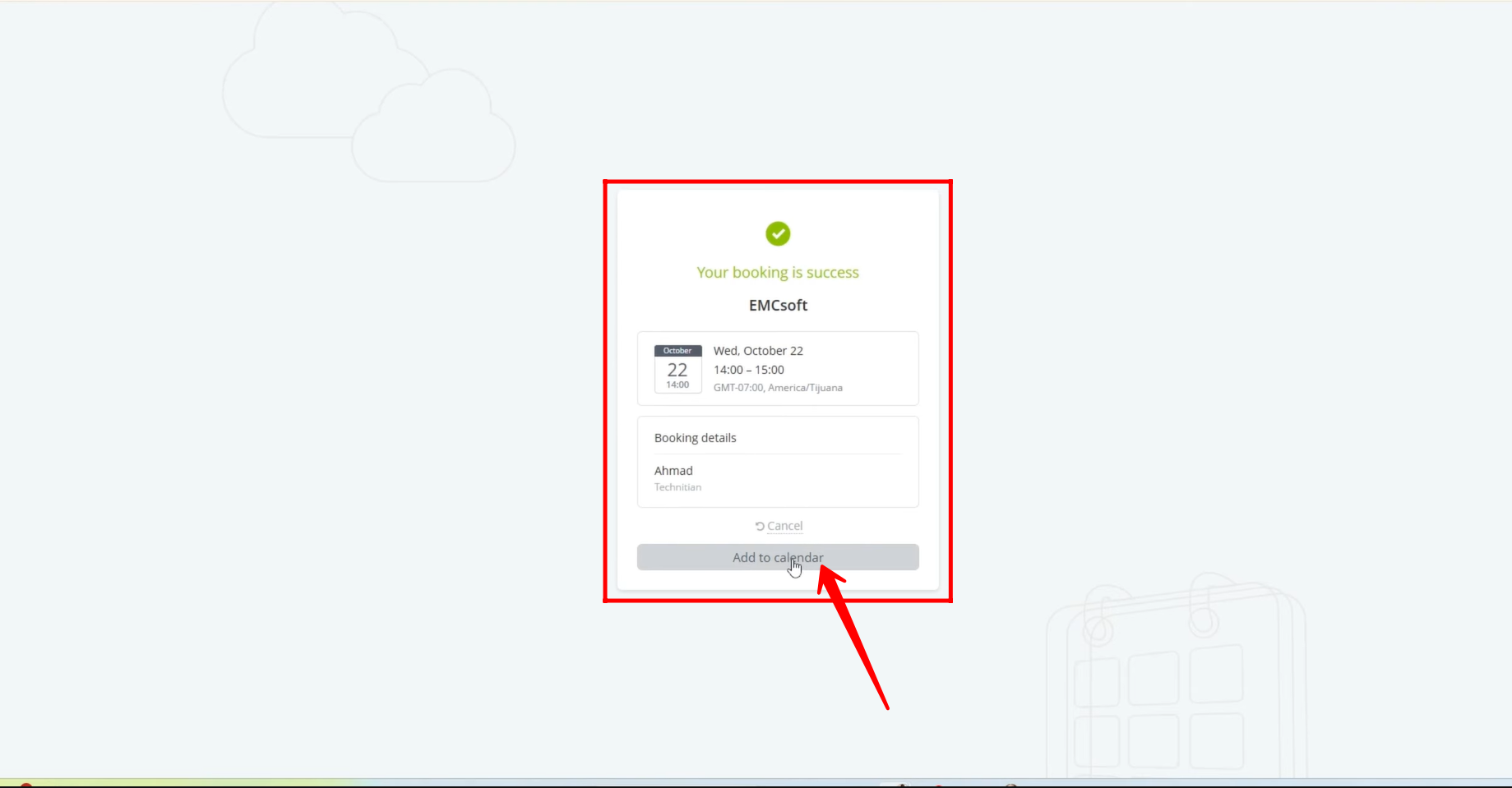
Task: Click the green success checkmark icon
Action: 778,234
